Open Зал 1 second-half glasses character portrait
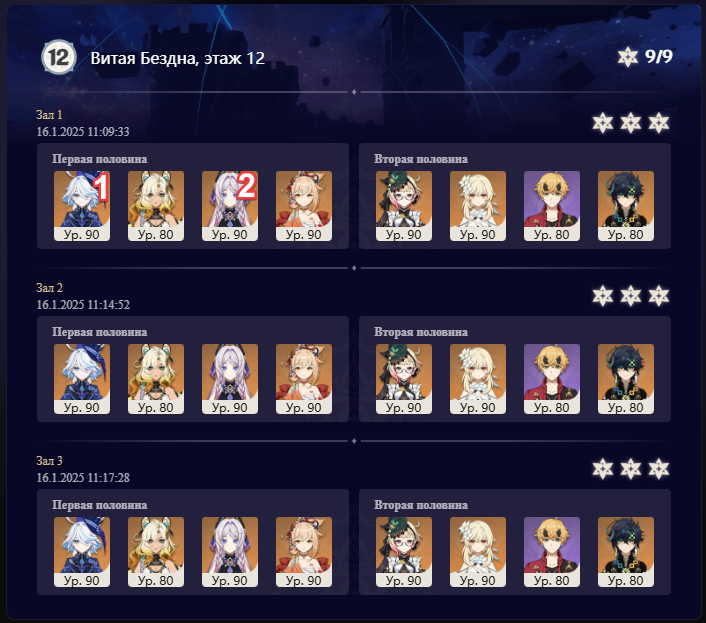The height and width of the screenshot is (623, 706). 404,206
